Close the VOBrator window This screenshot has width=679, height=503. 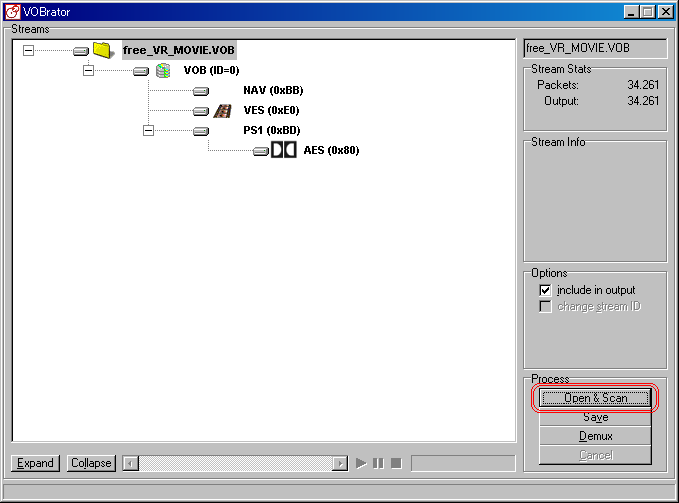[x=666, y=12]
